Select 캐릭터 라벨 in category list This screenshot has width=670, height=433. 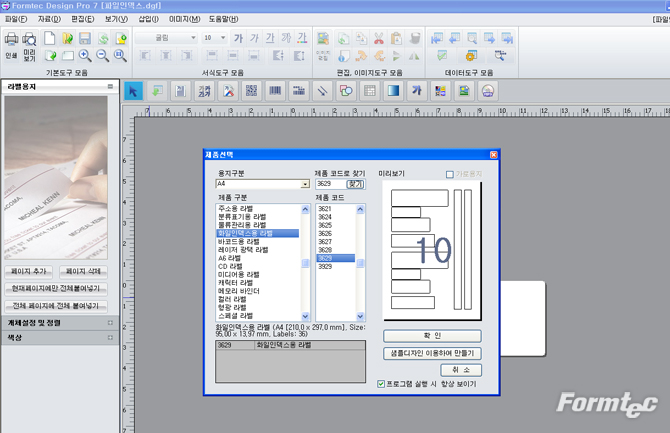coord(236,283)
